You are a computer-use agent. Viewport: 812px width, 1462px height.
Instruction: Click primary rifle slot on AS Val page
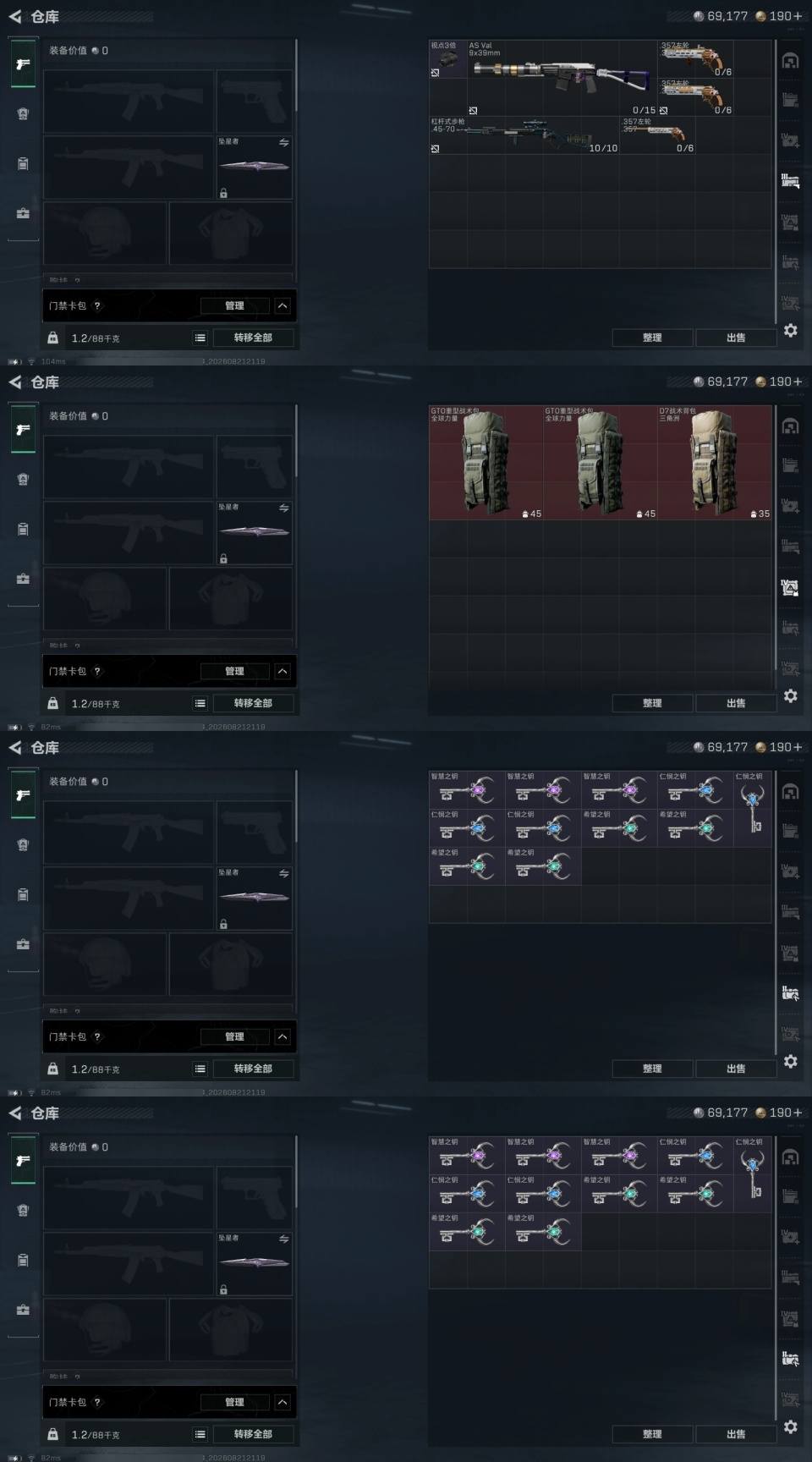coord(129,101)
